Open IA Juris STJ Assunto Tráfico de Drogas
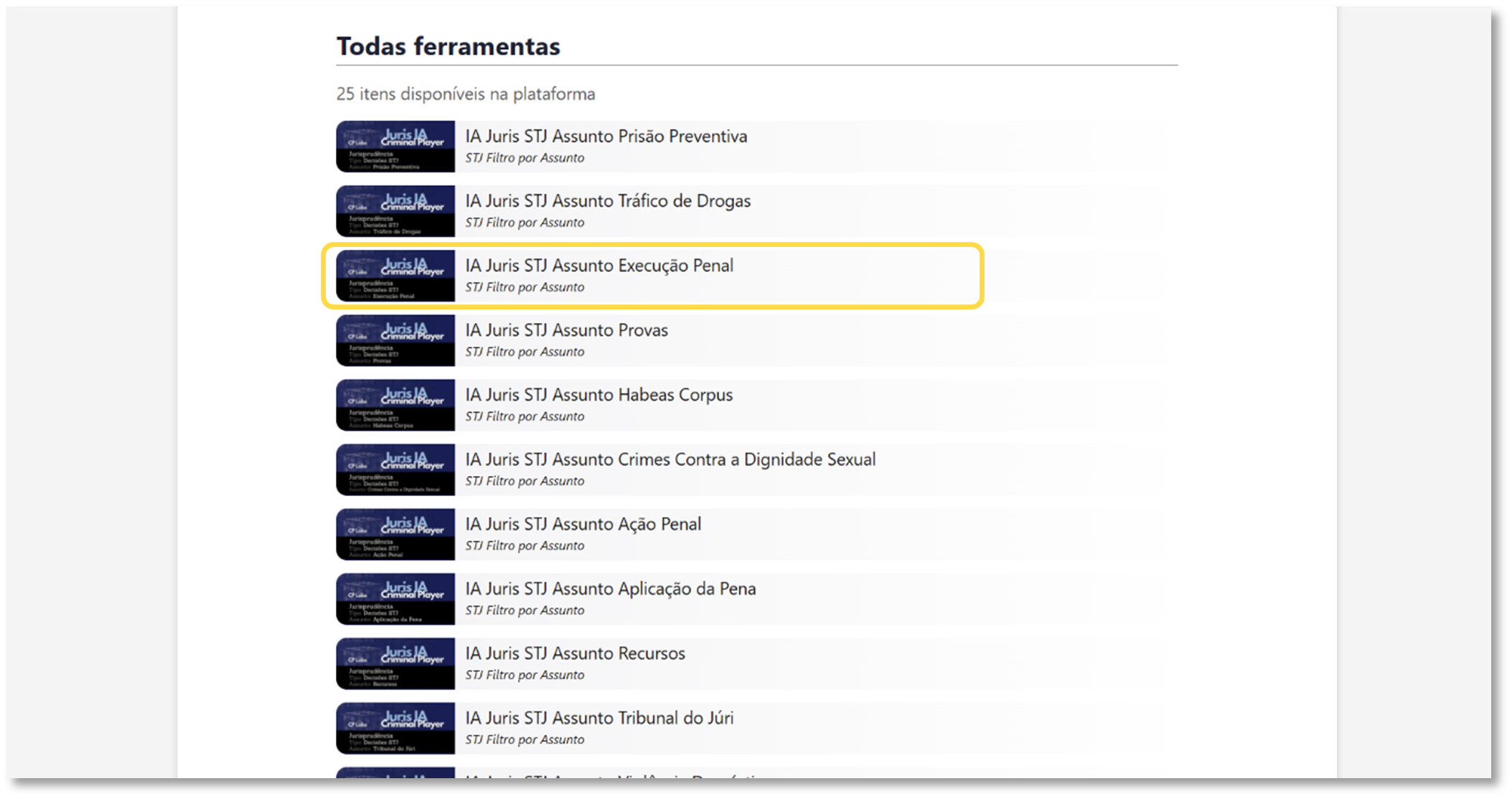 607,201
